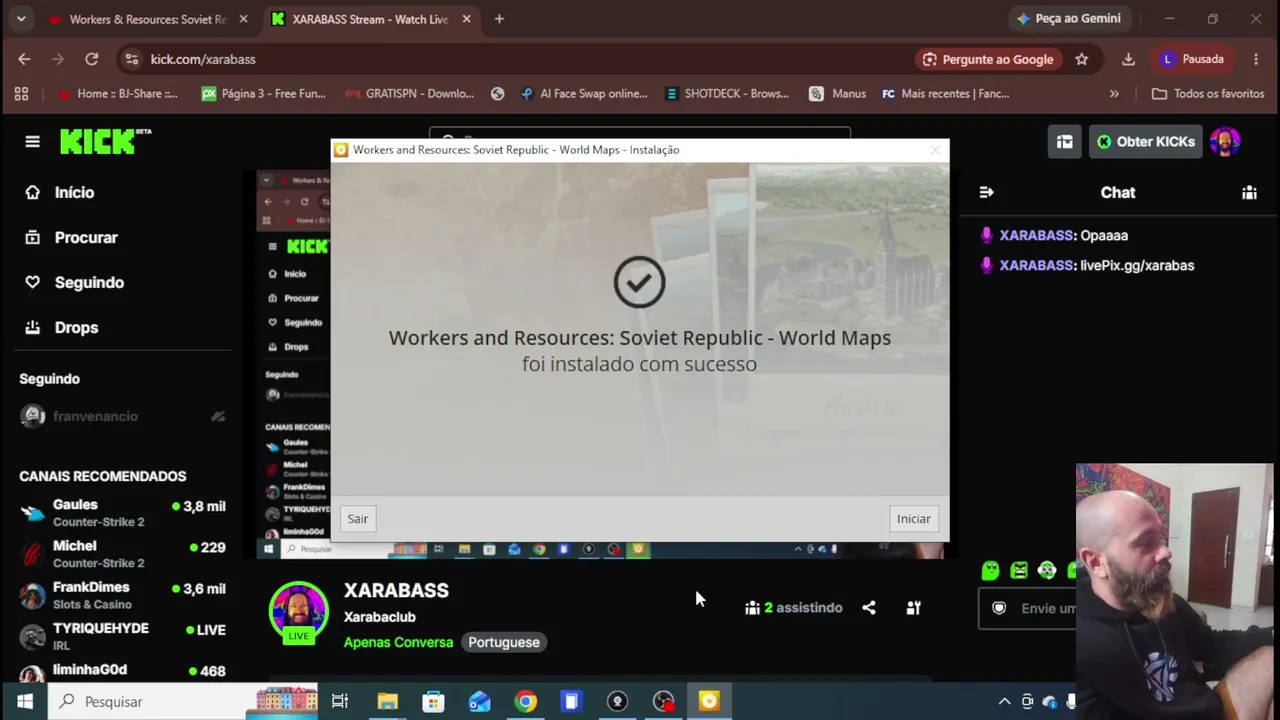Open the Kick store icon beside Obter KICKs
The width and height of the screenshot is (1280, 720).
pos(1064,142)
